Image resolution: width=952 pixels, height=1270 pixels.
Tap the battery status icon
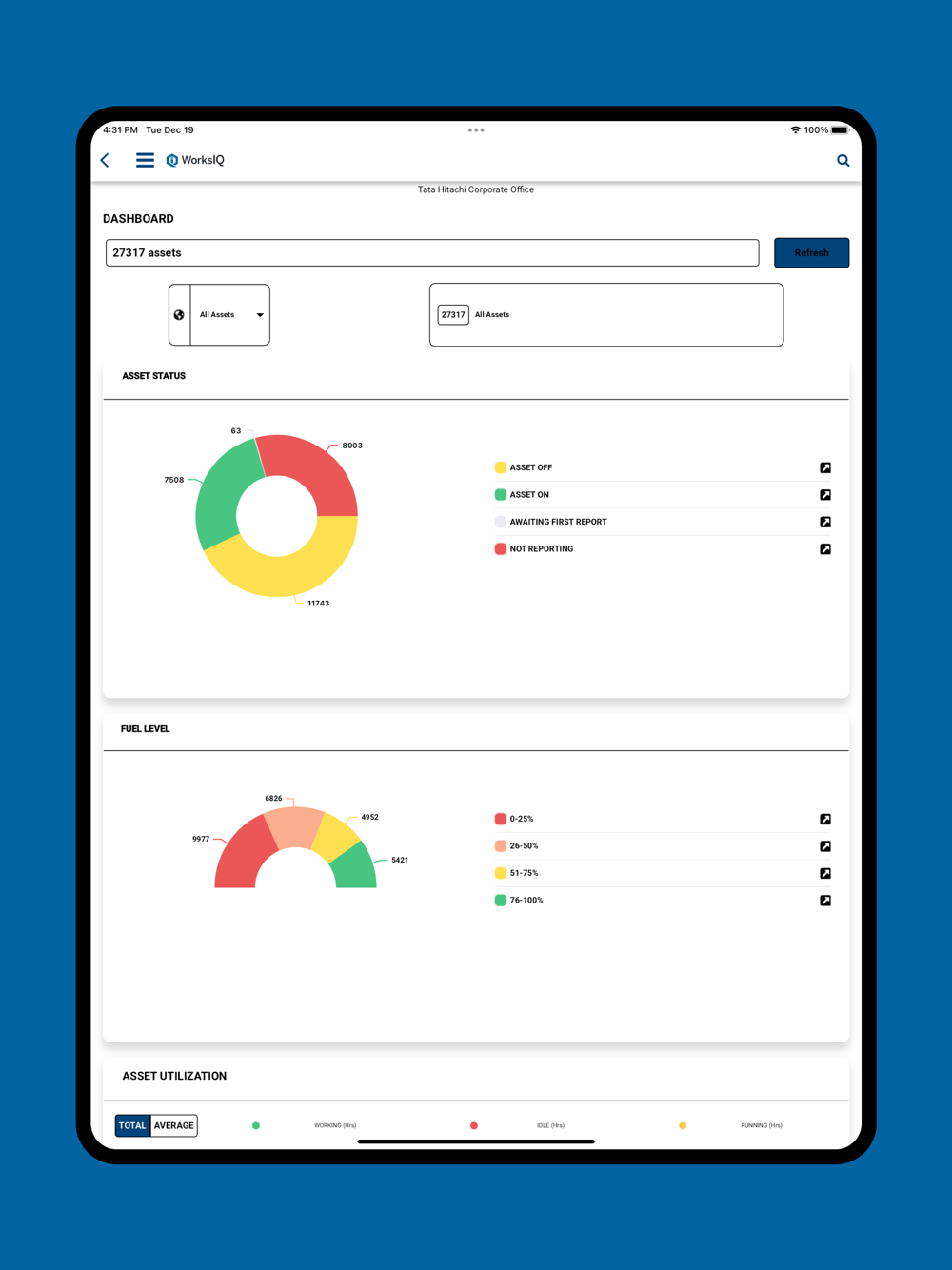[x=840, y=130]
